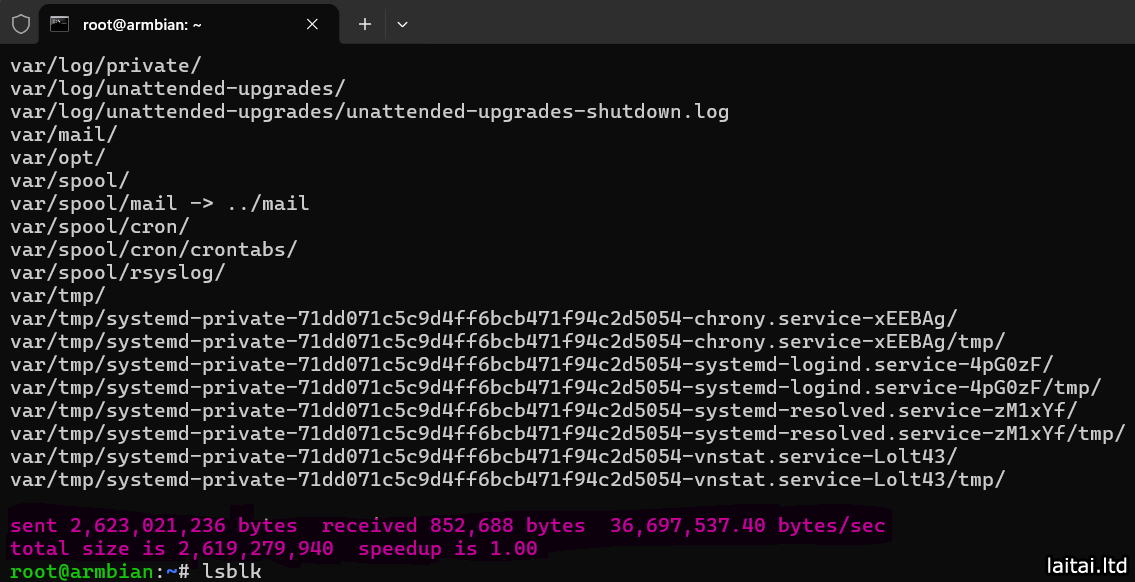Click the vnstat.service-Lolt43/tmp/ line
This screenshot has height=582, width=1135.
508,480
